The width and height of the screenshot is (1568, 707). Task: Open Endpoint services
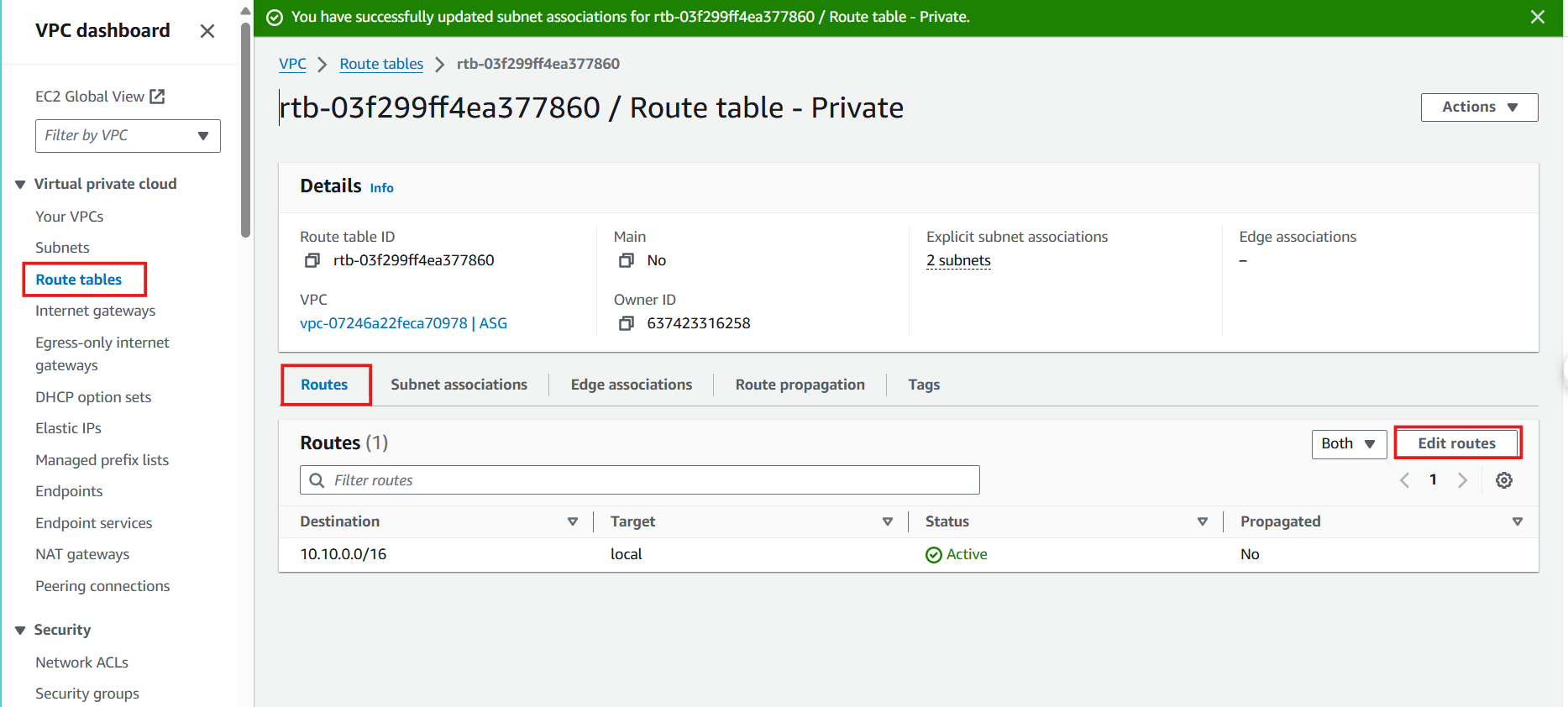[94, 523]
